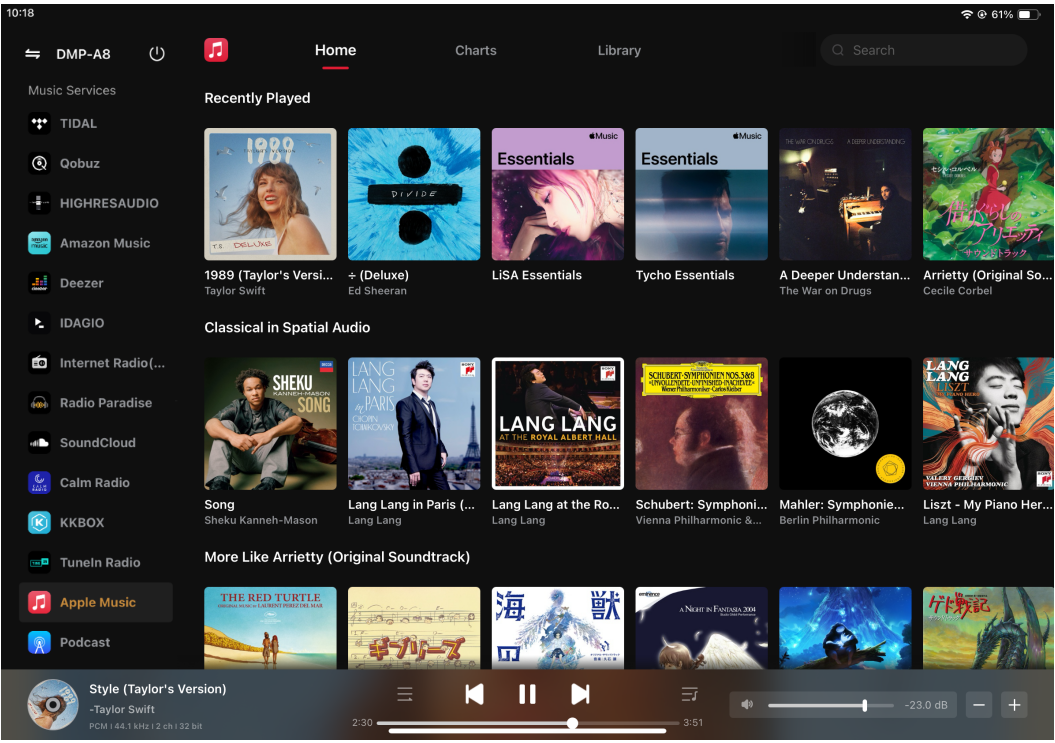This screenshot has width=1055, height=743.
Task: Open Sheku Kanneh-Mason Song album
Action: click(x=270, y=423)
